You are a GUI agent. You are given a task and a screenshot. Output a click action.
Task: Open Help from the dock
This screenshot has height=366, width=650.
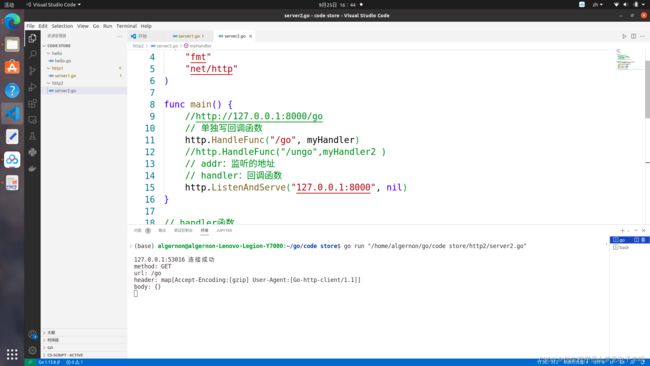[x=12, y=90]
